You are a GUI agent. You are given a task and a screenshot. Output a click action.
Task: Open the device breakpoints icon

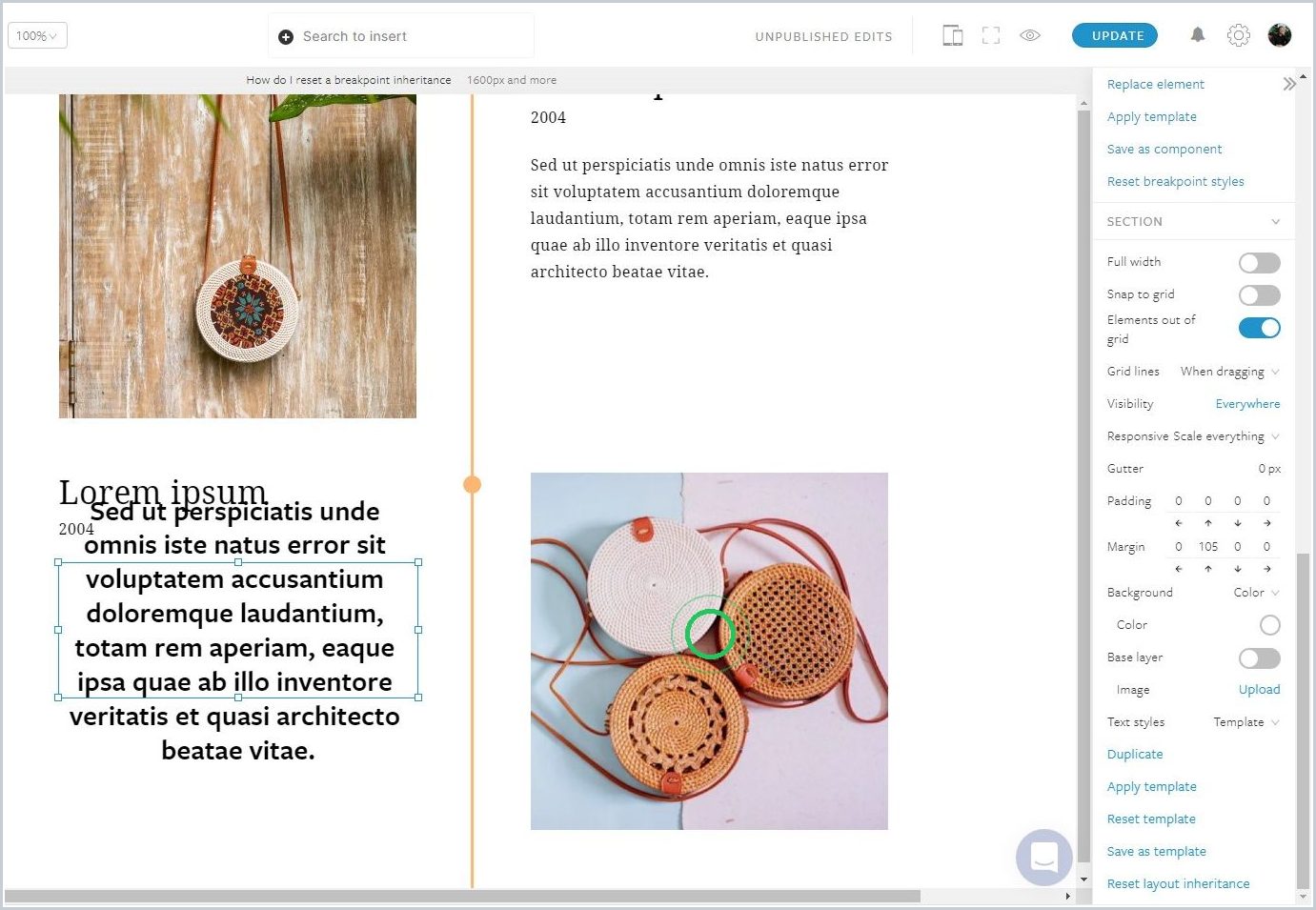click(952, 36)
